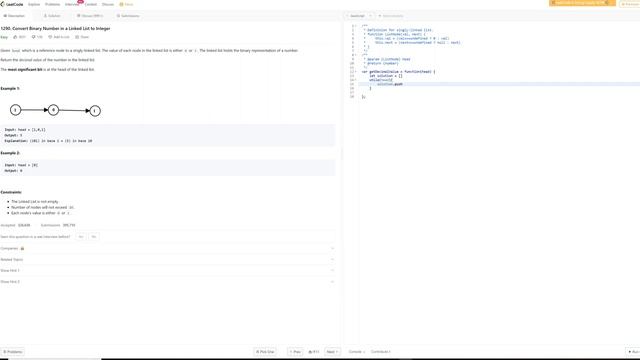This screenshot has height=360, width=640.
Task: Open the JavaScript language dropdown
Action: coord(359,16)
